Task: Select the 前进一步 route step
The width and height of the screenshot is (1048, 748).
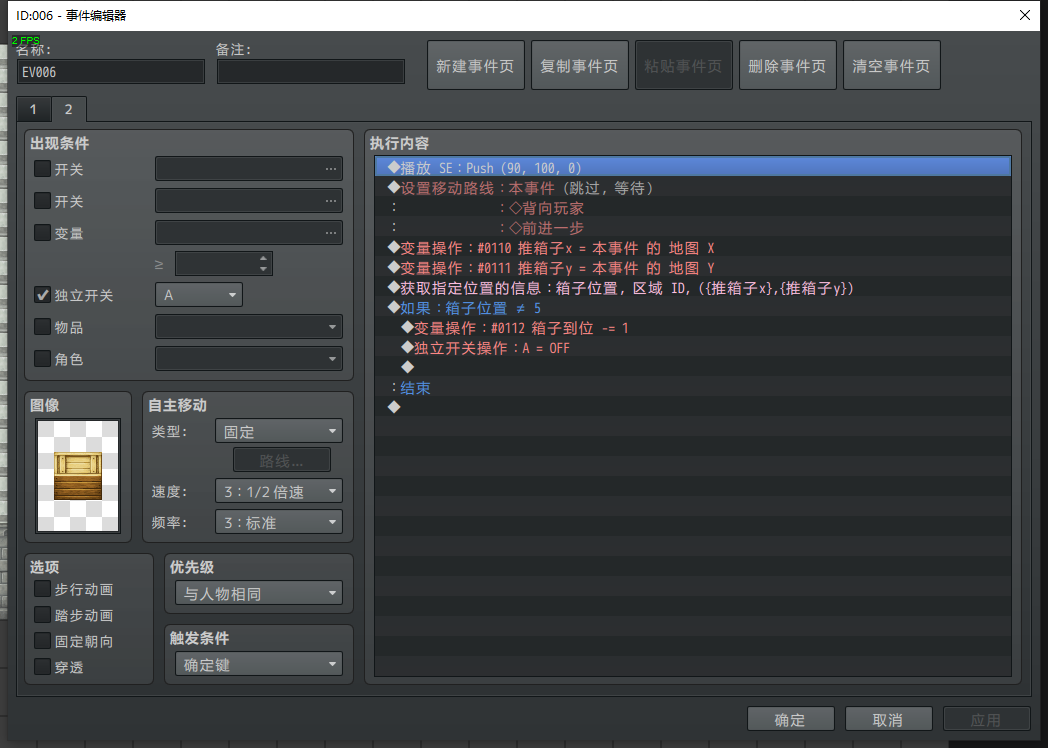Action: pos(693,228)
